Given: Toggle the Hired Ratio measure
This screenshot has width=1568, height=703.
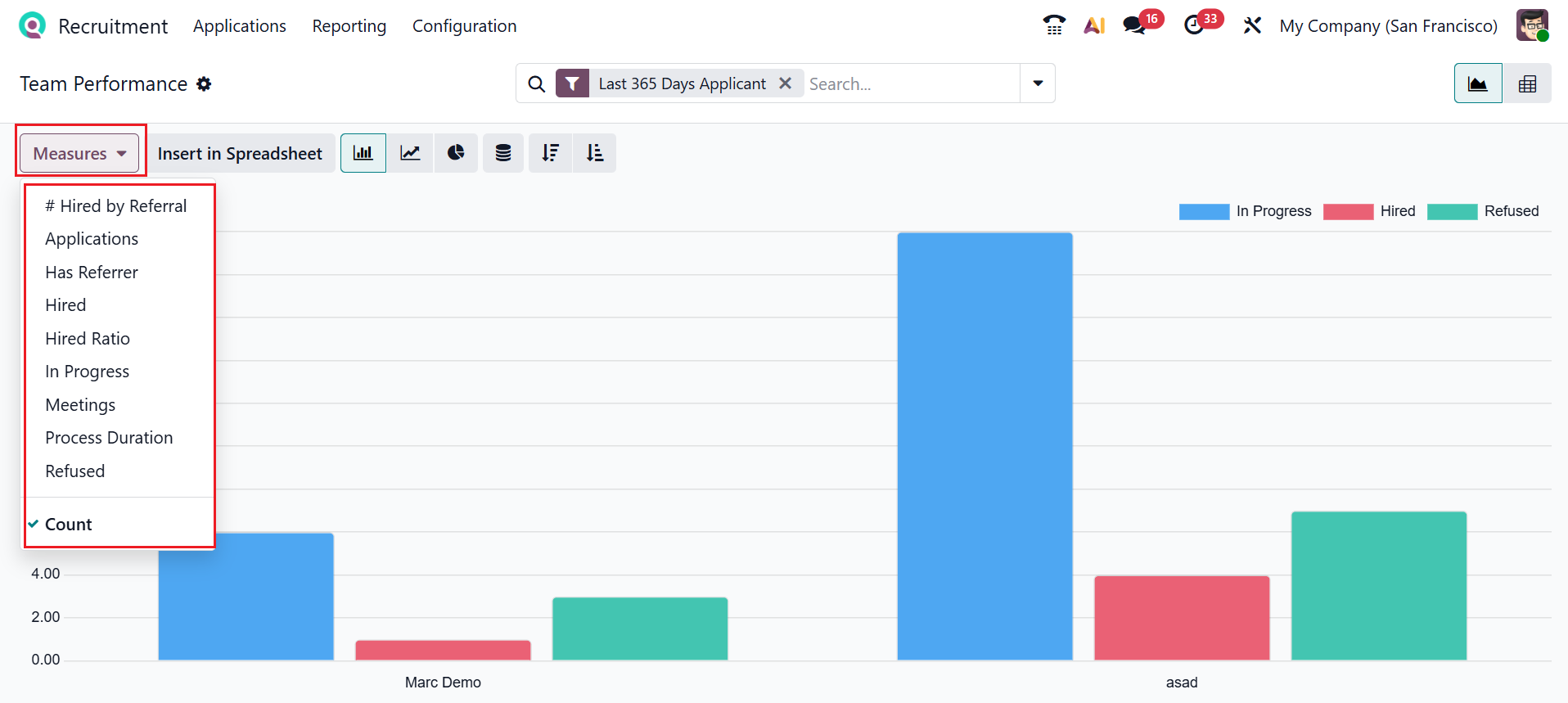Looking at the screenshot, I should [x=88, y=339].
